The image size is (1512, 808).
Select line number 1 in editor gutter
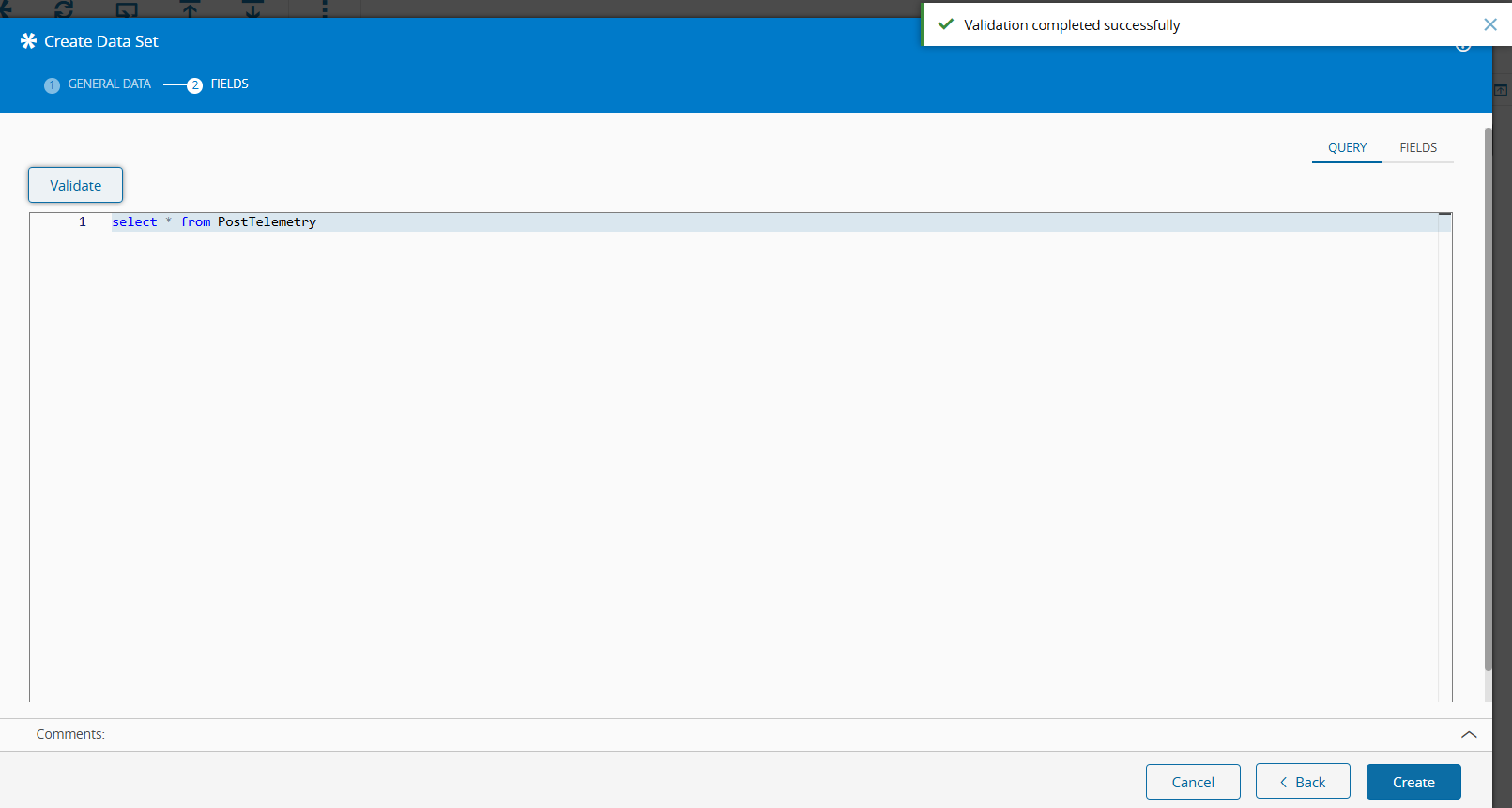click(x=83, y=222)
